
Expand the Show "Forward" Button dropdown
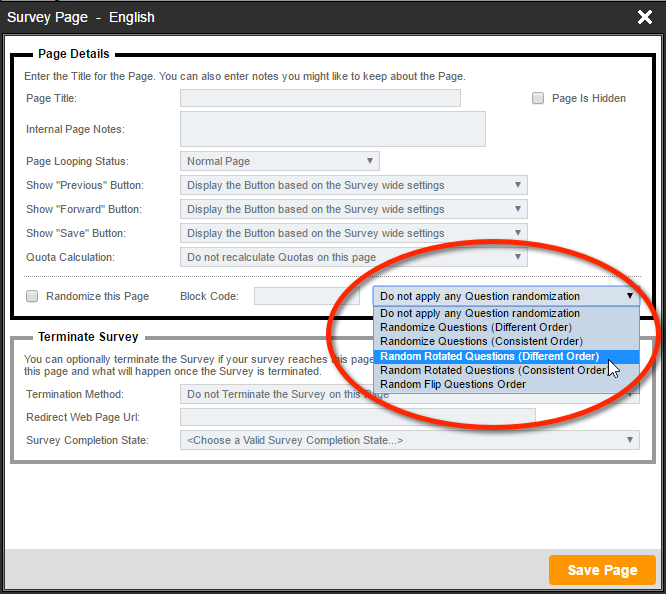(353, 209)
